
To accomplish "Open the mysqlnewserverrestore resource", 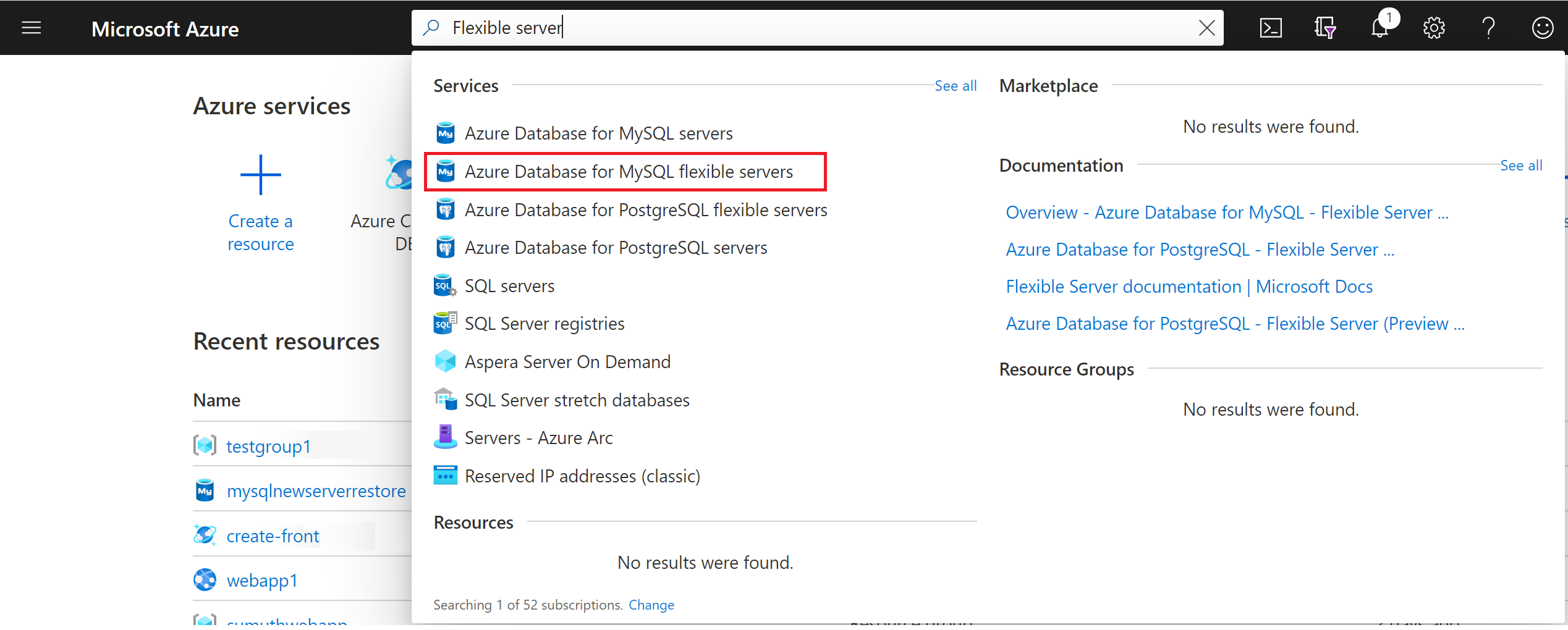I will (316, 491).
